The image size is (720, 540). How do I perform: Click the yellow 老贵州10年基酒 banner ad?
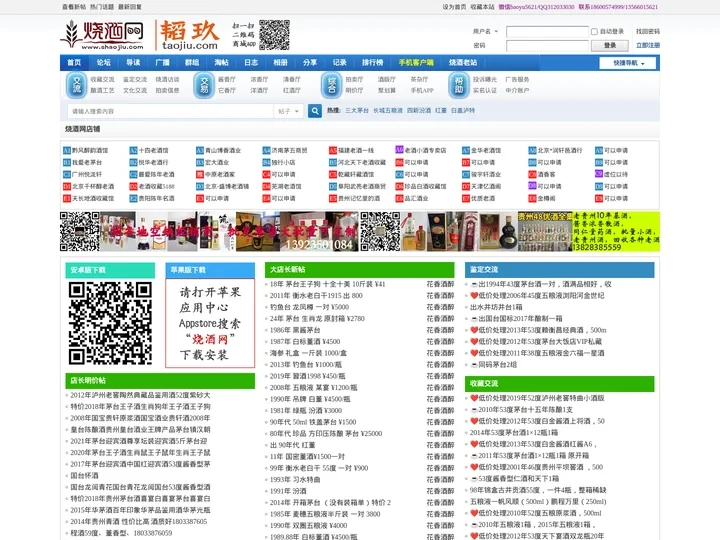616,231
